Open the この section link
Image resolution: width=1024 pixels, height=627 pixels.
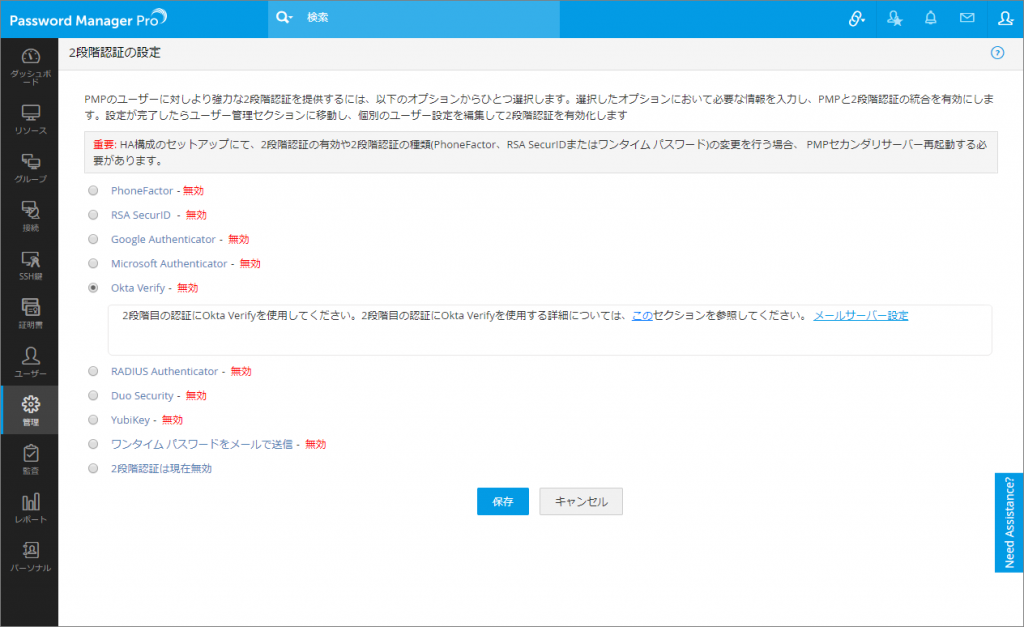642,315
